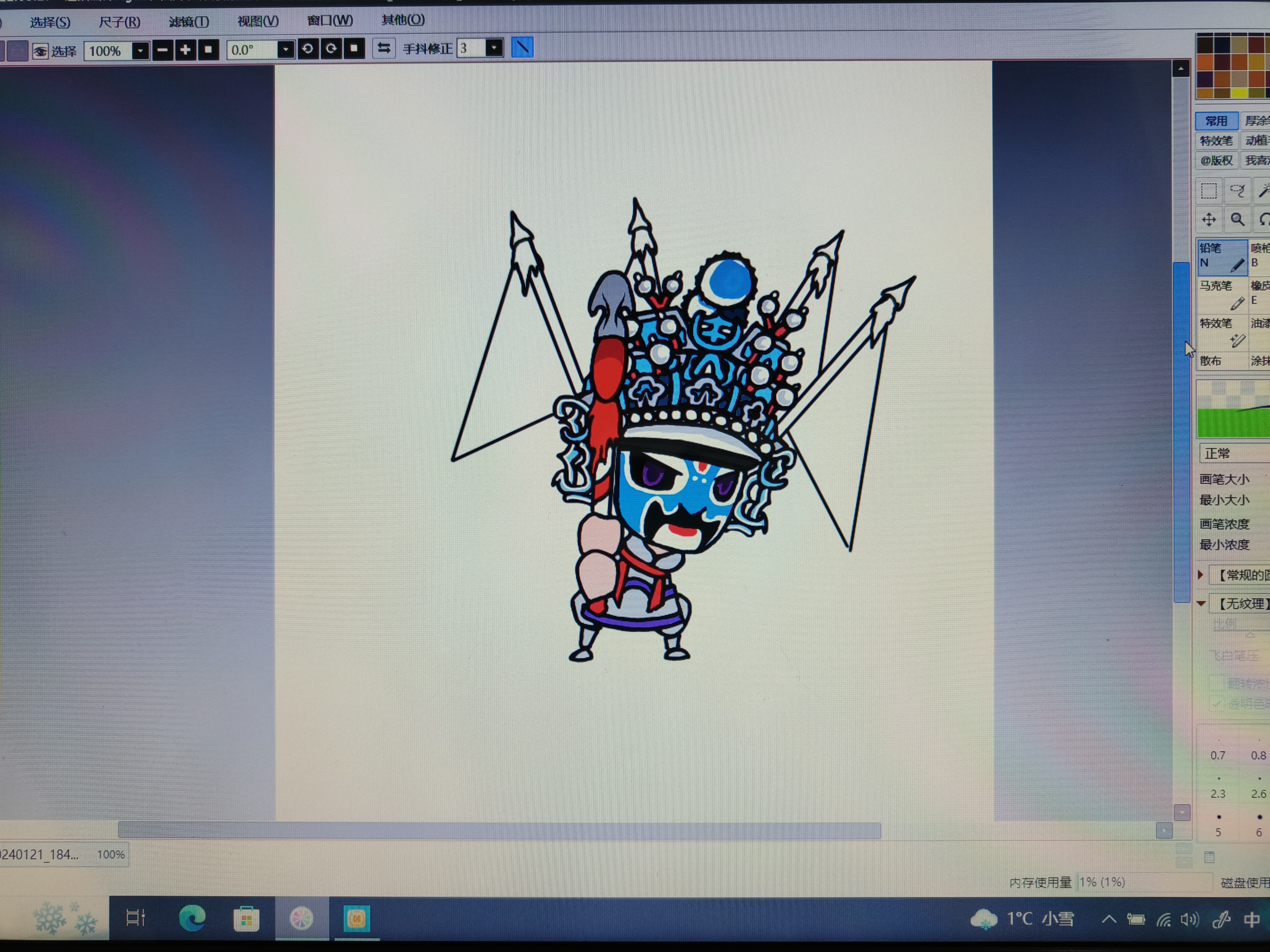Open the rotation angle dropdown
This screenshot has width=1270, height=952.
click(285, 49)
